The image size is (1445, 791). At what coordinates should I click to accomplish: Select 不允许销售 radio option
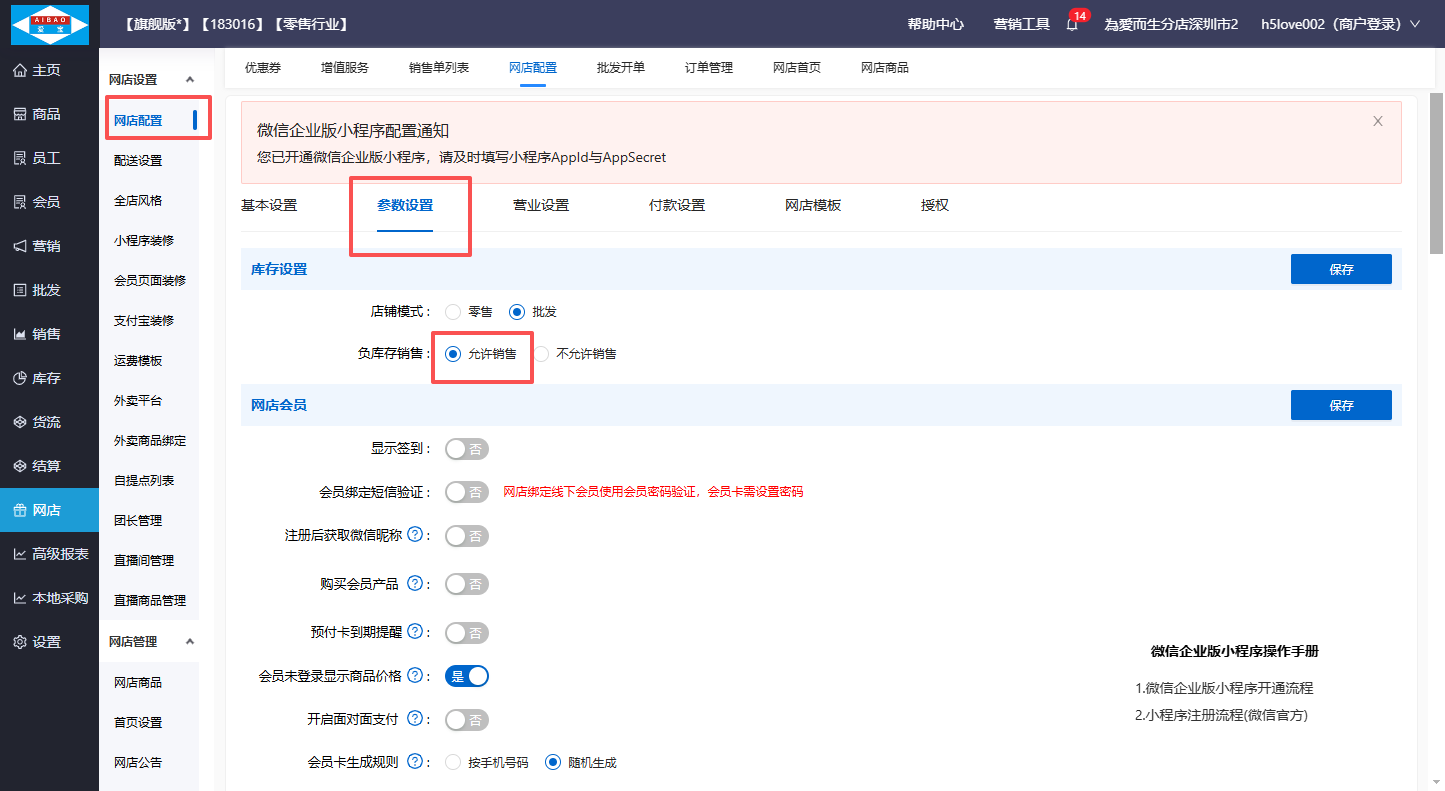pos(542,354)
